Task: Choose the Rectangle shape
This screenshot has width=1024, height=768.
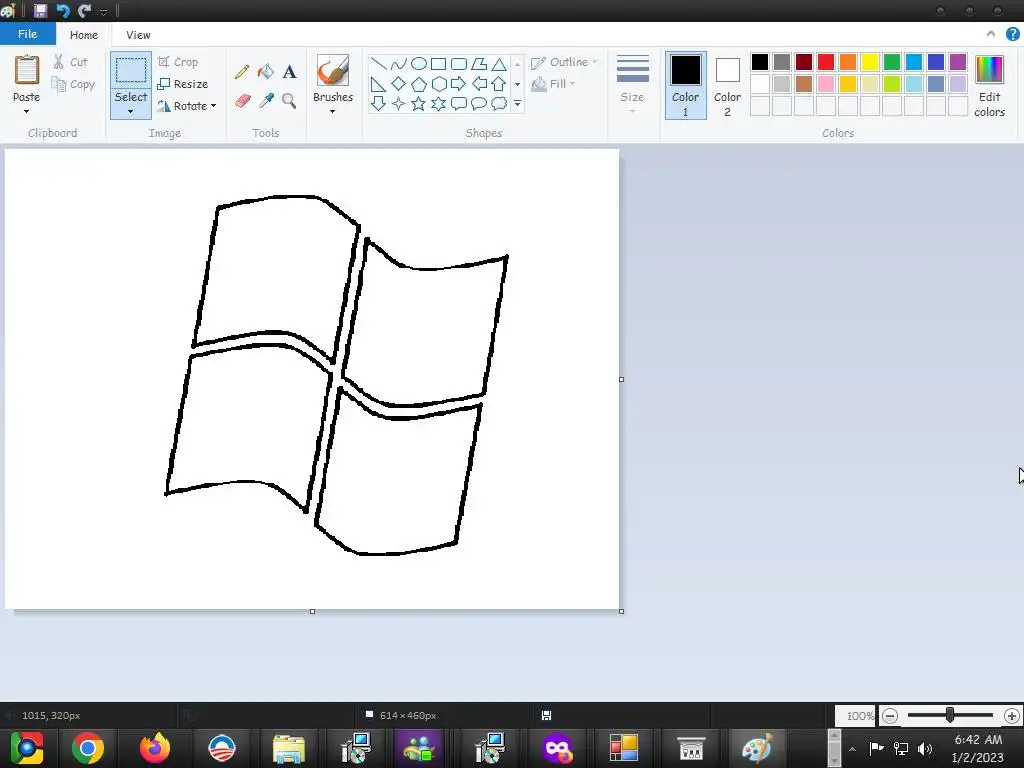Action: 439,64
